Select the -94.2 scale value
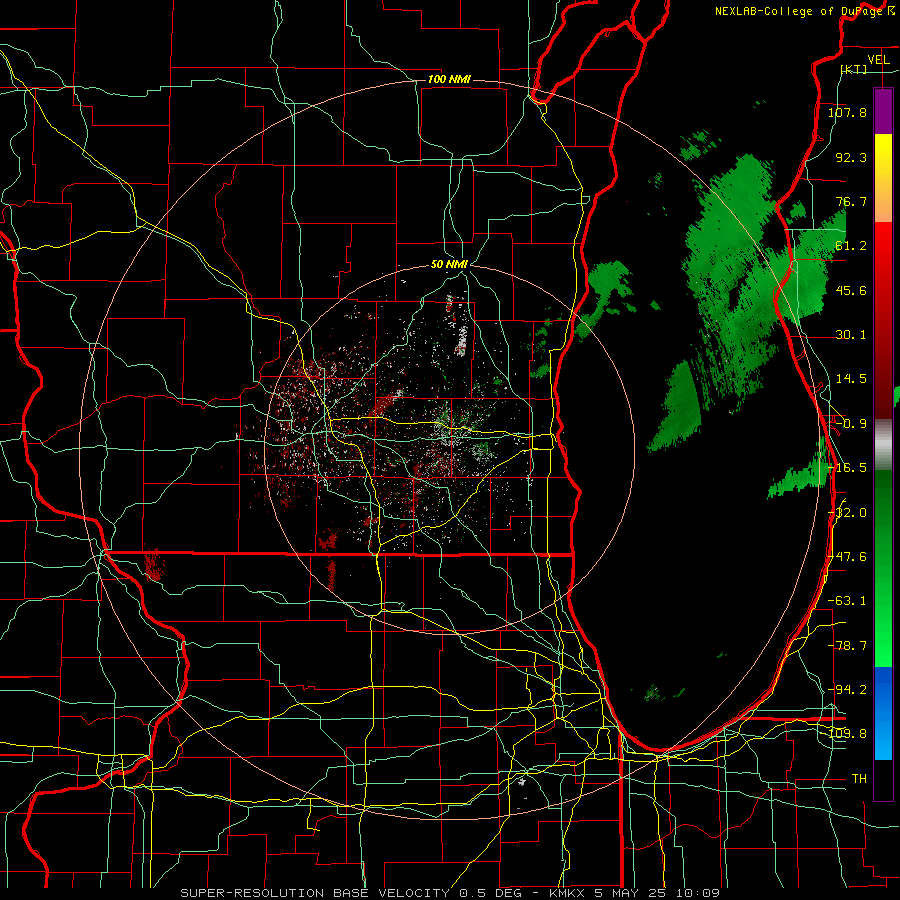 (x=847, y=689)
